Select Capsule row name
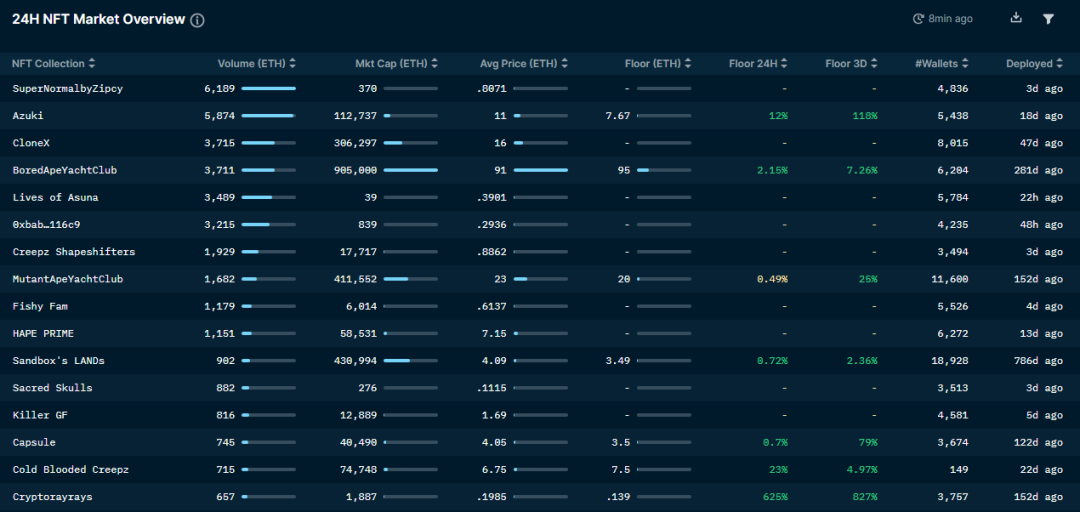Viewport: 1080px width, 512px height. click(x=34, y=442)
